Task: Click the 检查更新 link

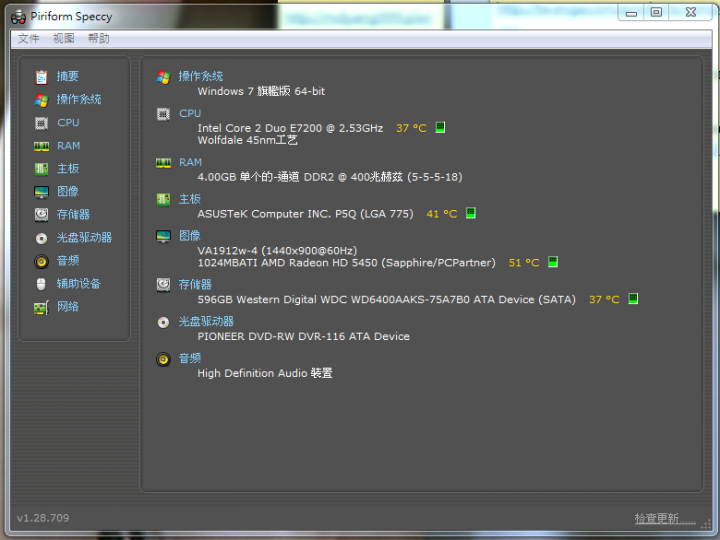Action: 665,519
